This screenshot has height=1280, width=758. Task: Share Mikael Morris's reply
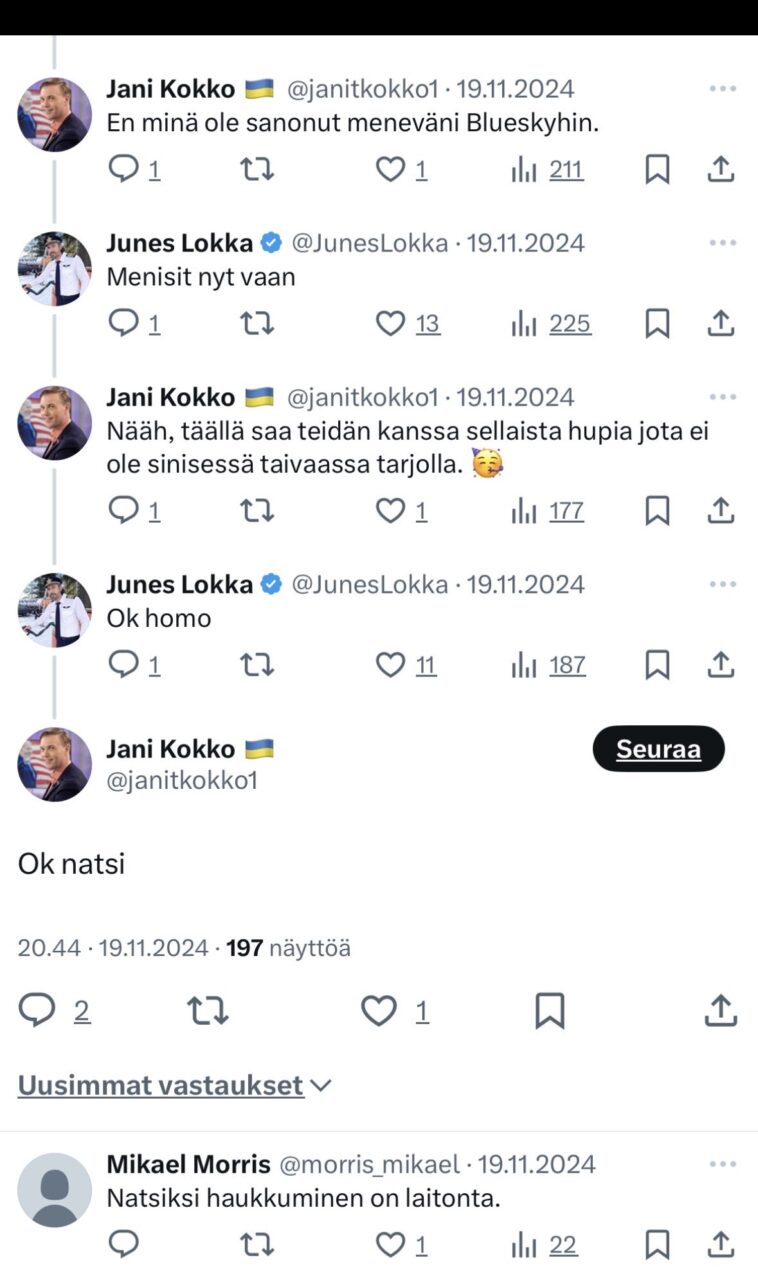(721, 1245)
